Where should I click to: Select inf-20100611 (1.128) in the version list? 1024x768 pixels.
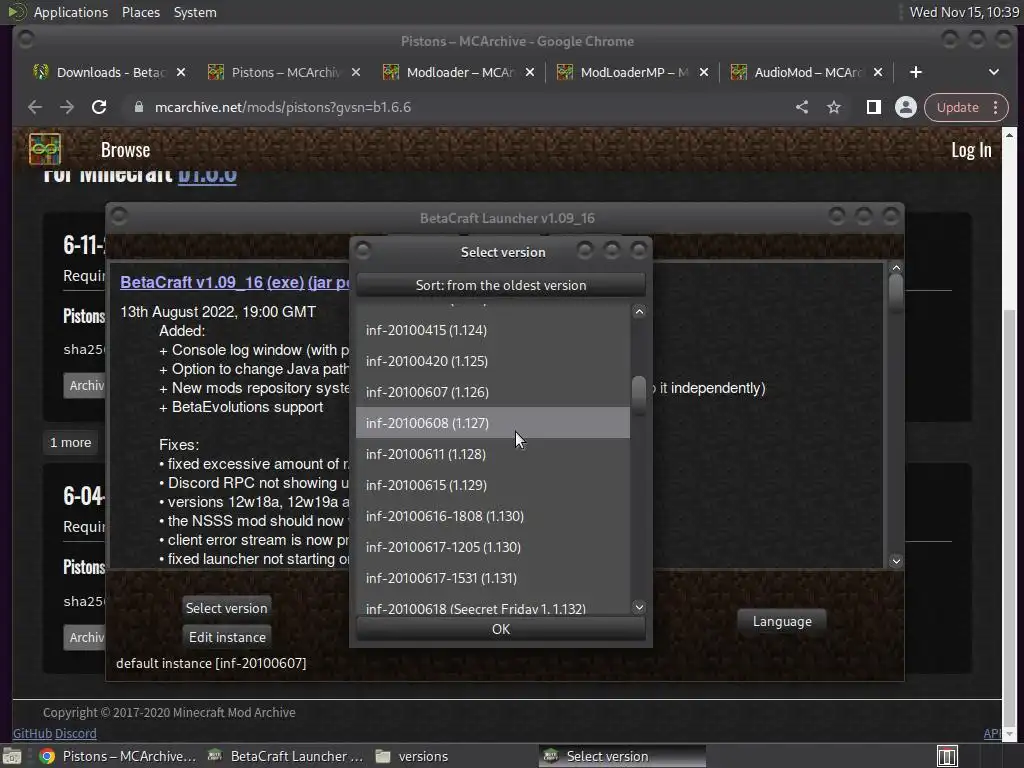pyautogui.click(x=492, y=454)
